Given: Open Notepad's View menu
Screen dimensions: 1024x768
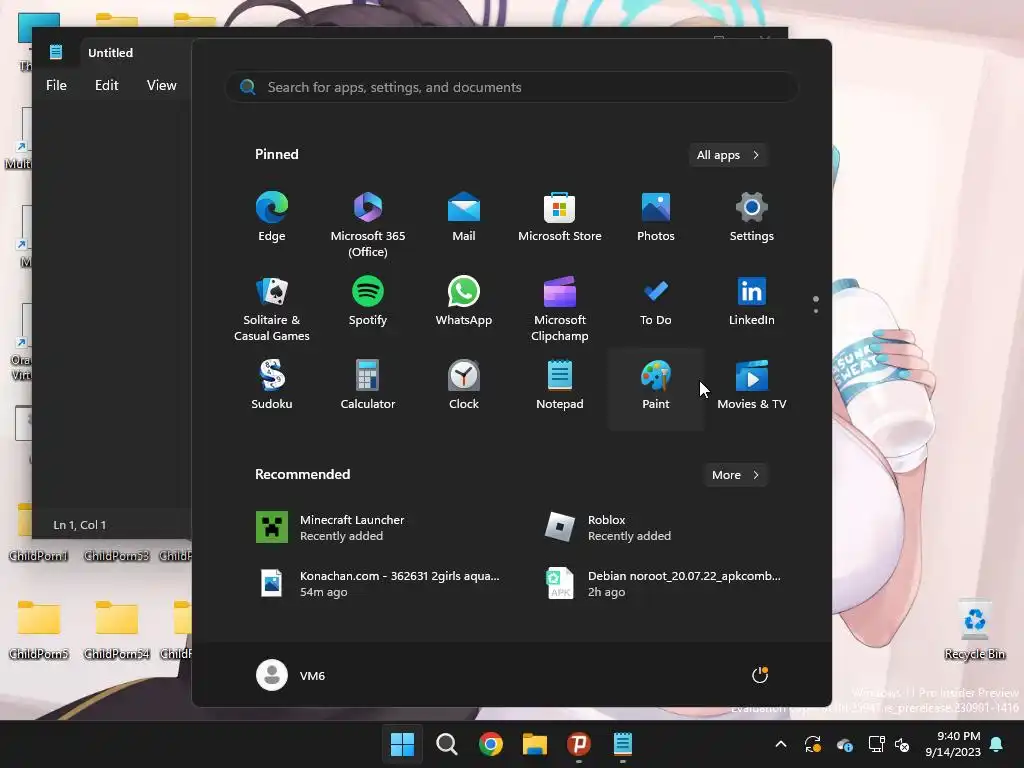Looking at the screenshot, I should (161, 86).
